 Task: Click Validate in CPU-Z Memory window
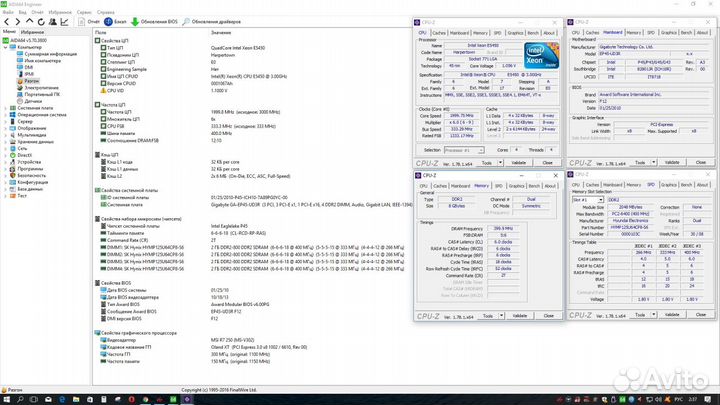tap(519, 316)
